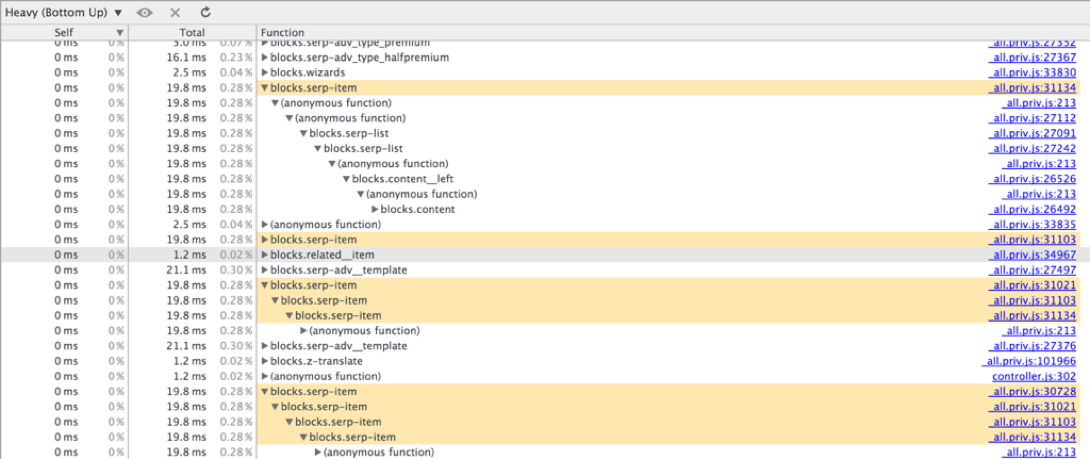Image resolution: width=1090 pixels, height=459 pixels.
Task: Click the sort arrow in the Self header
Action: pos(120,33)
